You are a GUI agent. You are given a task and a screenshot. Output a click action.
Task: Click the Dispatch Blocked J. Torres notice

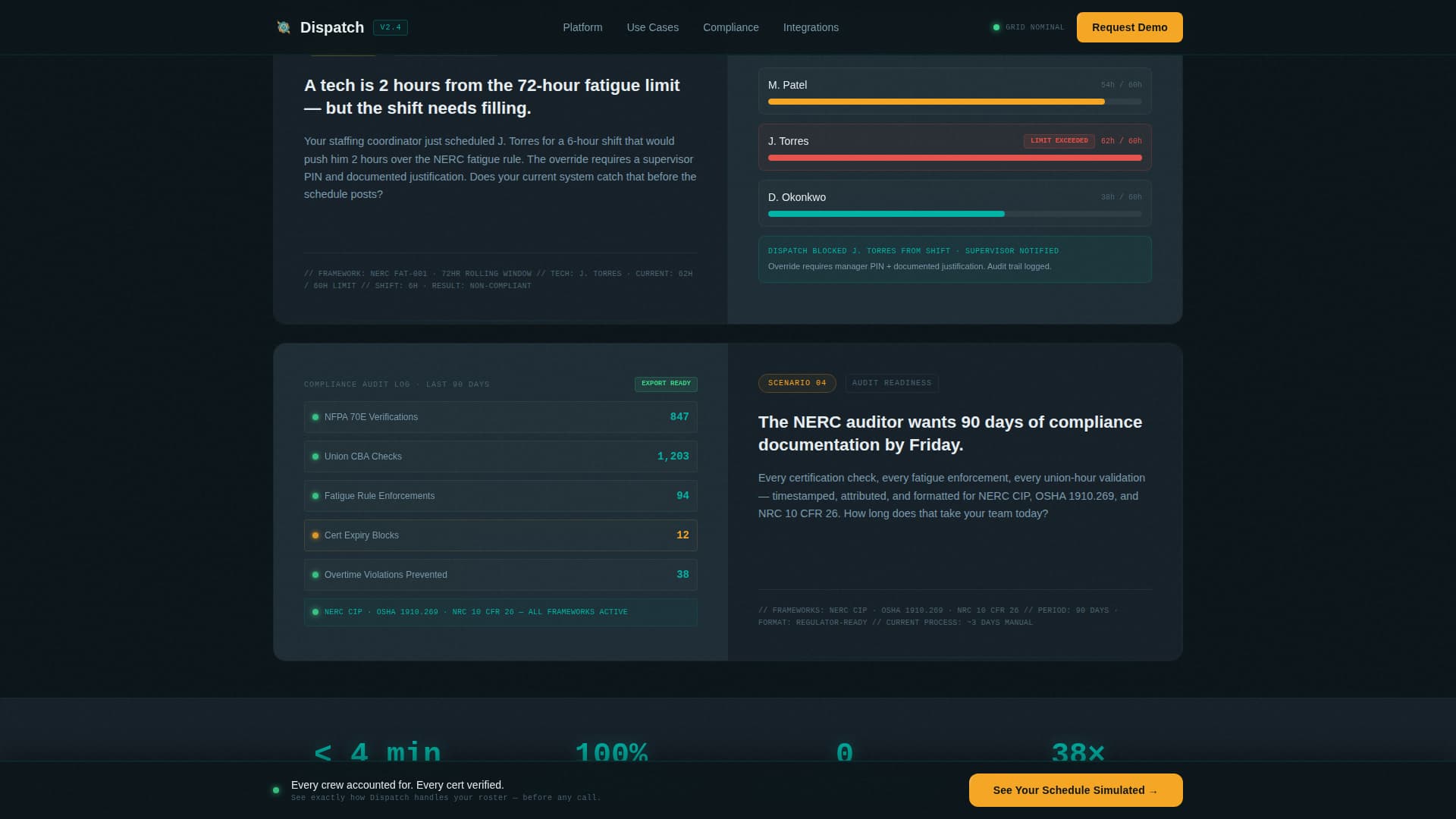click(955, 259)
